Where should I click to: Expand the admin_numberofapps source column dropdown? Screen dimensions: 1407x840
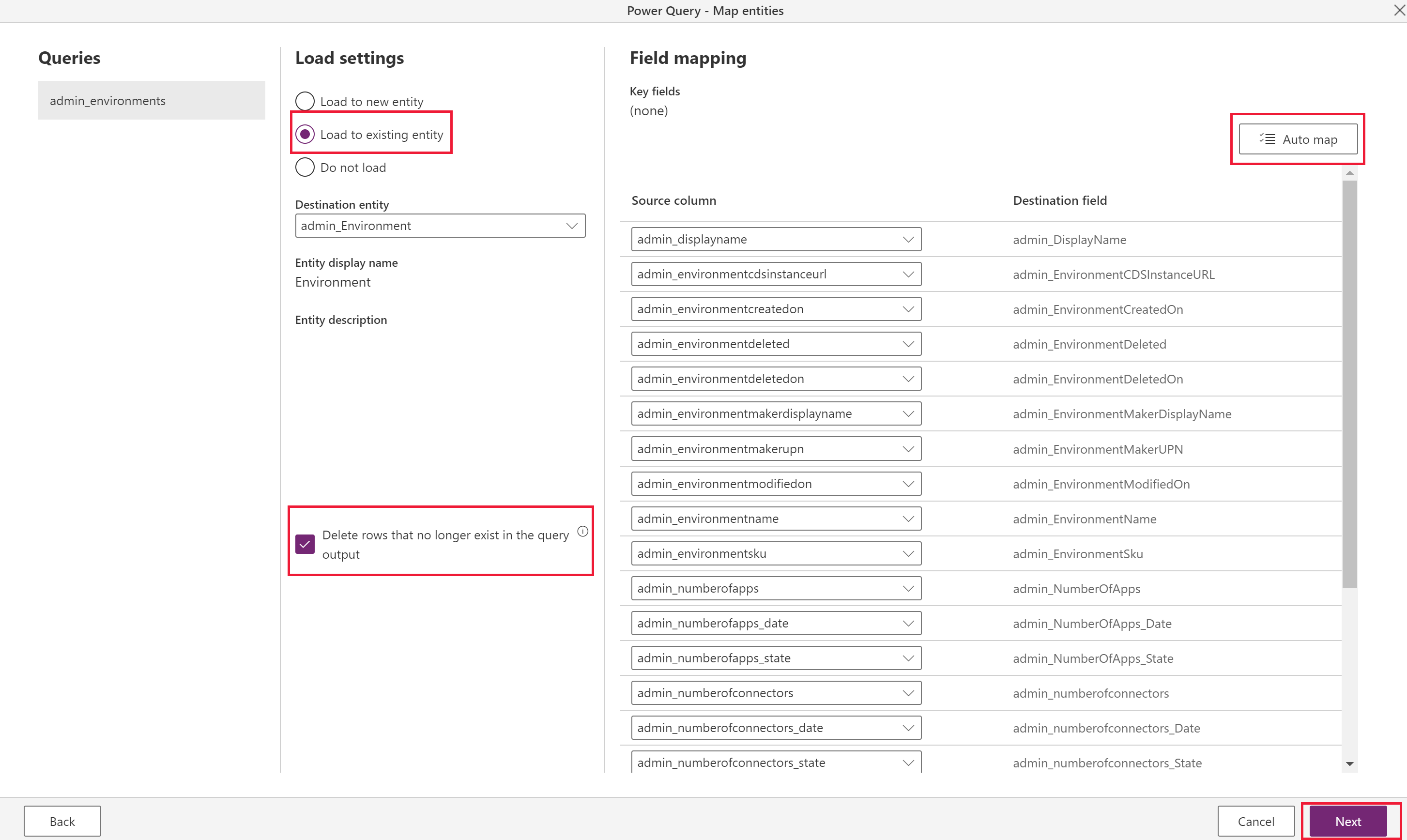pyautogui.click(x=906, y=588)
